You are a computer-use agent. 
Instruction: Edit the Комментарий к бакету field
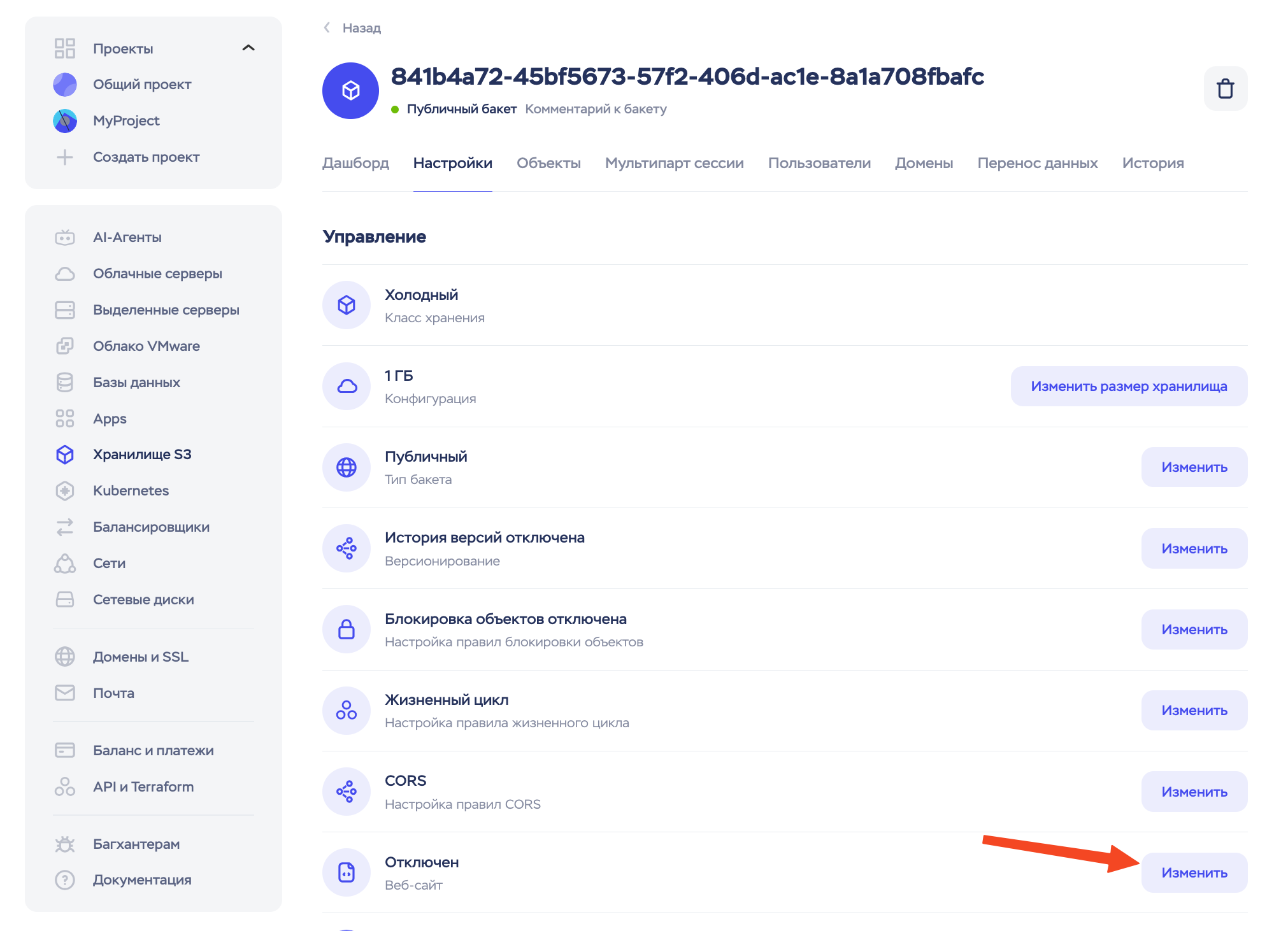(x=596, y=109)
